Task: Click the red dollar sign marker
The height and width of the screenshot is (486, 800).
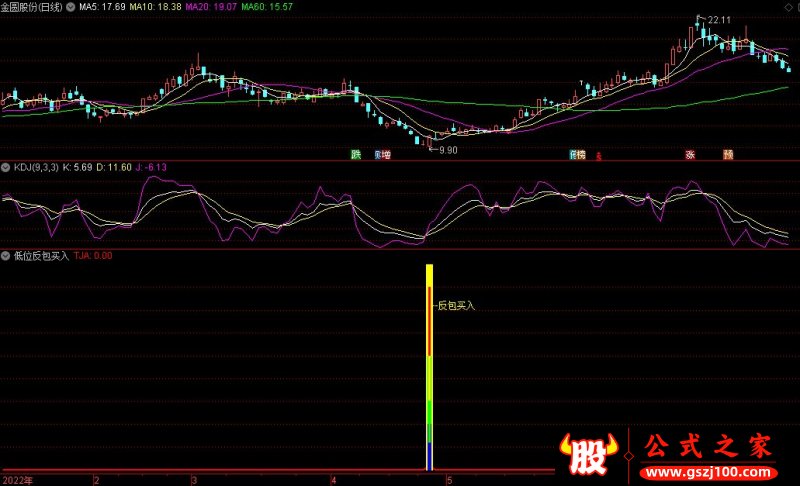Action: (598, 157)
